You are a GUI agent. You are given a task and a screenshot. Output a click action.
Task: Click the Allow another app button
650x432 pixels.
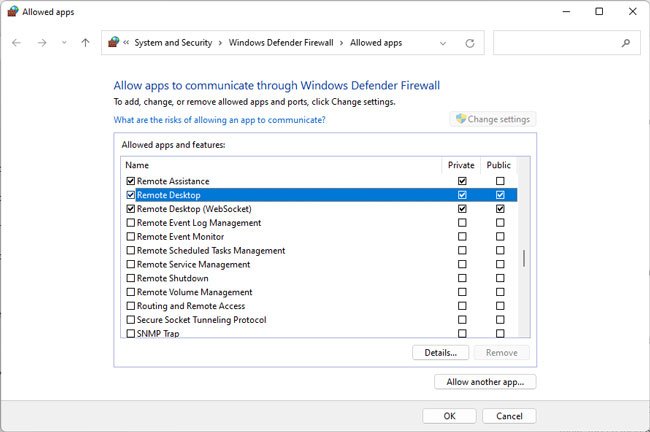coord(485,382)
